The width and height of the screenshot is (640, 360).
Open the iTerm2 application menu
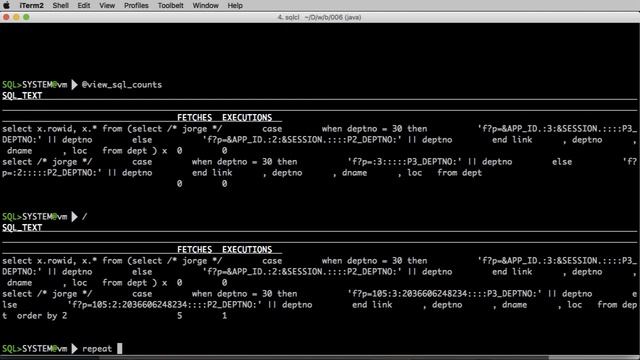(x=31, y=5)
